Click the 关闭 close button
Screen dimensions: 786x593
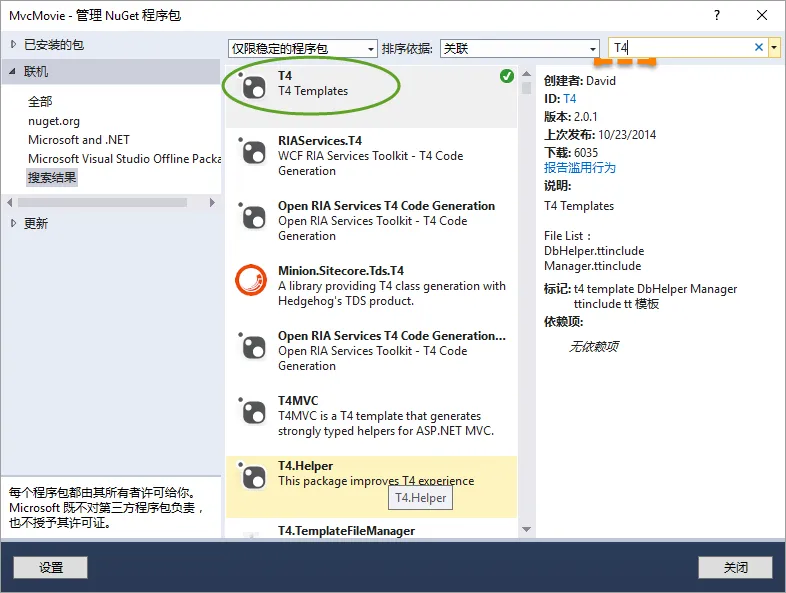point(735,567)
